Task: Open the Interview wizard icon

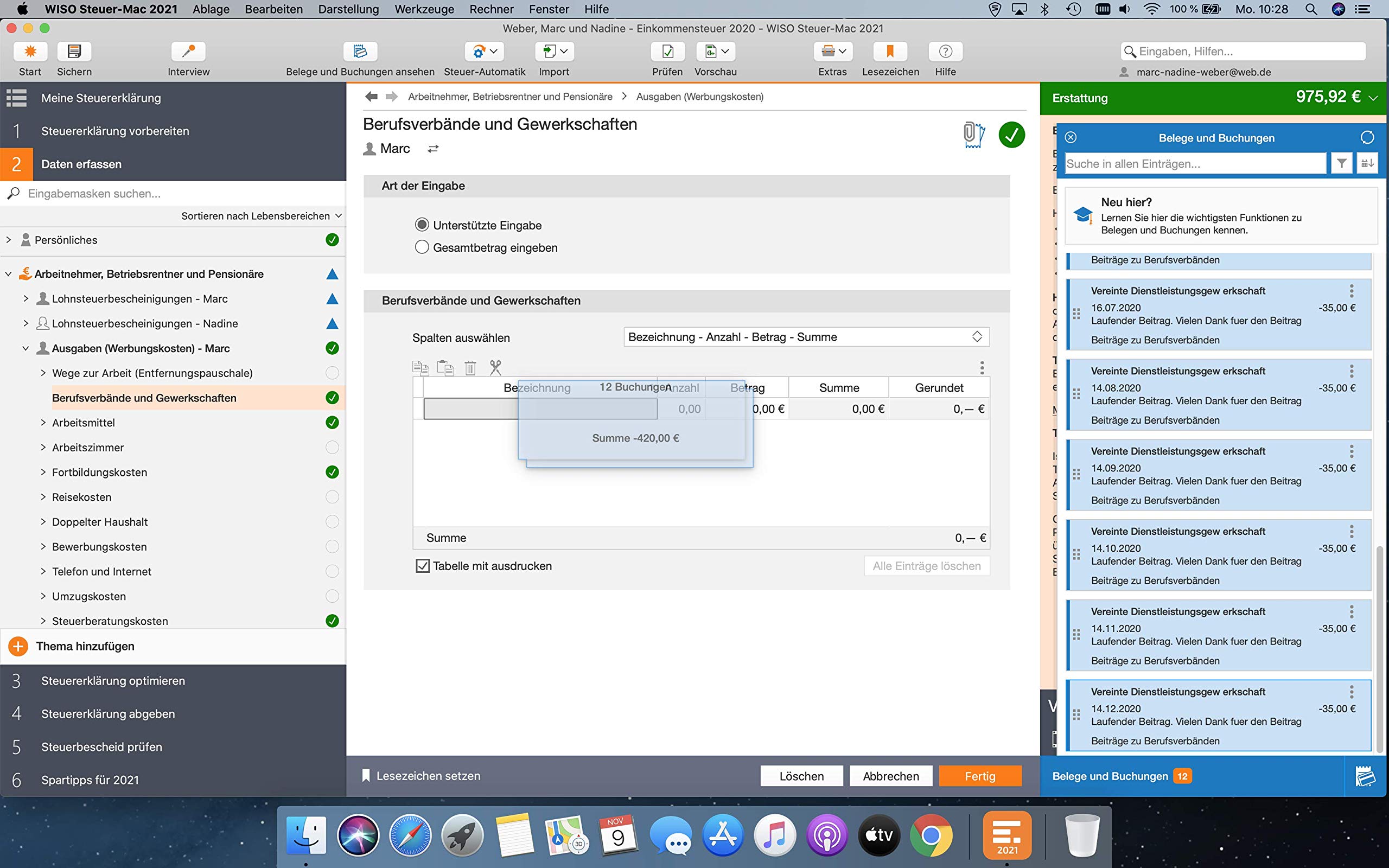Action: 188,52
